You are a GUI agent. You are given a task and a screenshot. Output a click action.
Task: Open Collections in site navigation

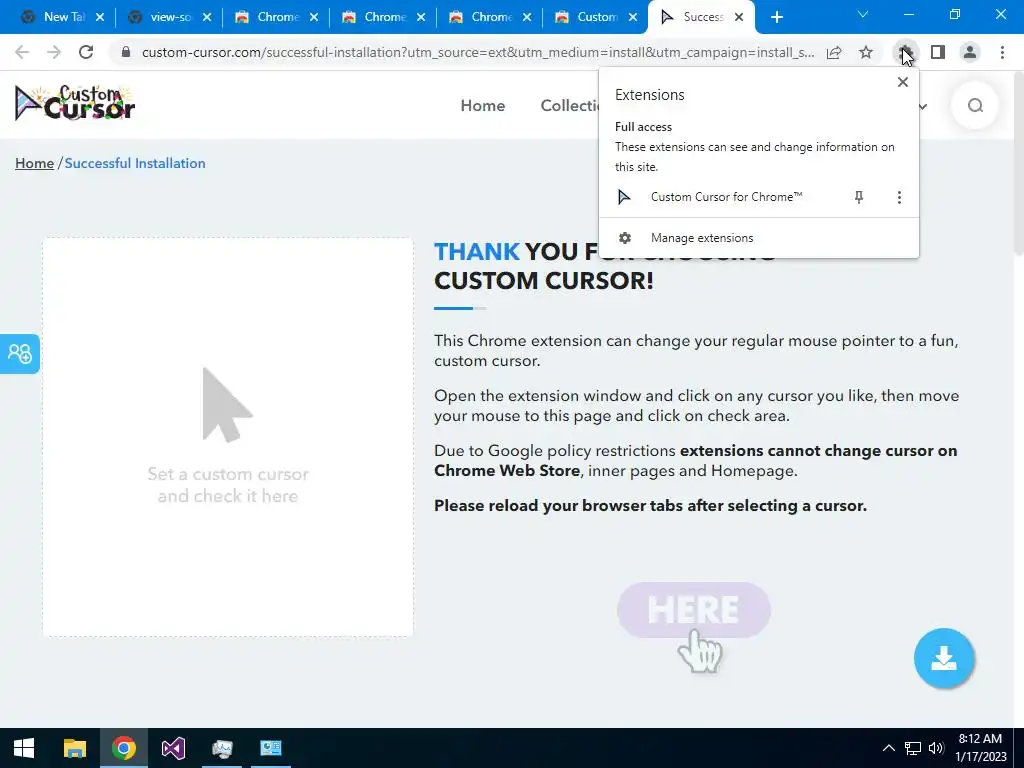(x=569, y=105)
